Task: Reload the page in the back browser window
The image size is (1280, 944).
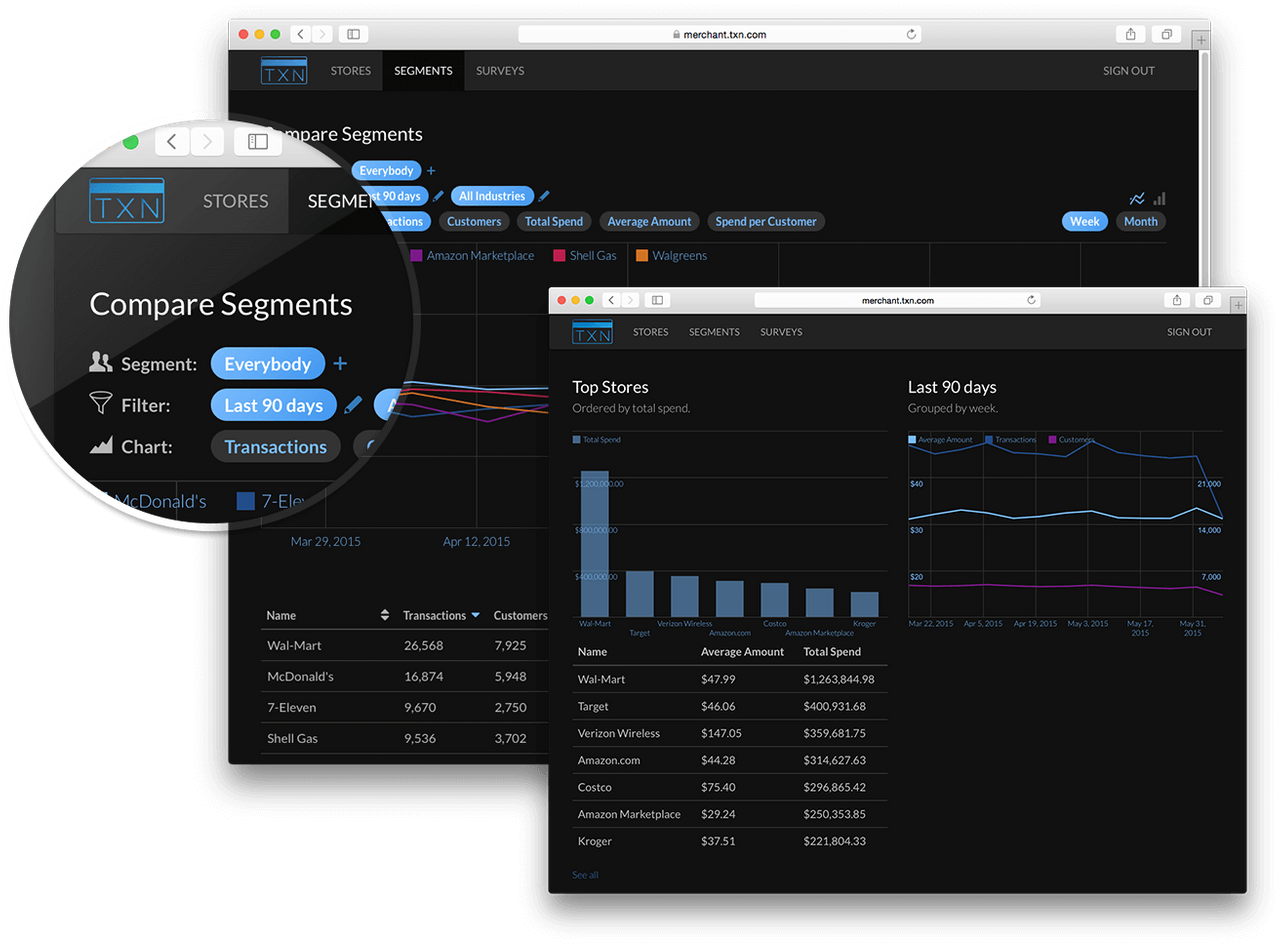Action: point(911,34)
